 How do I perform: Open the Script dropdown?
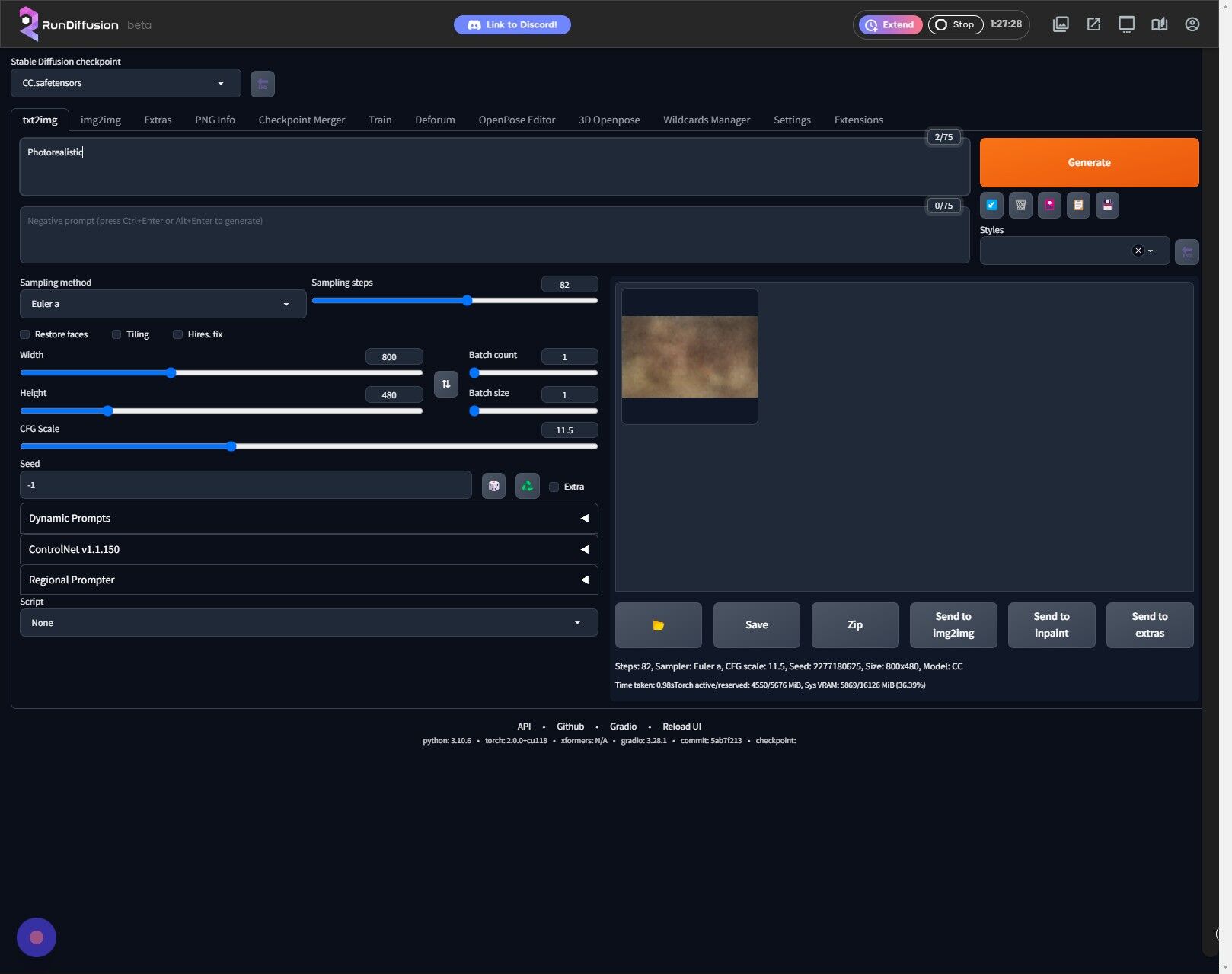click(308, 623)
